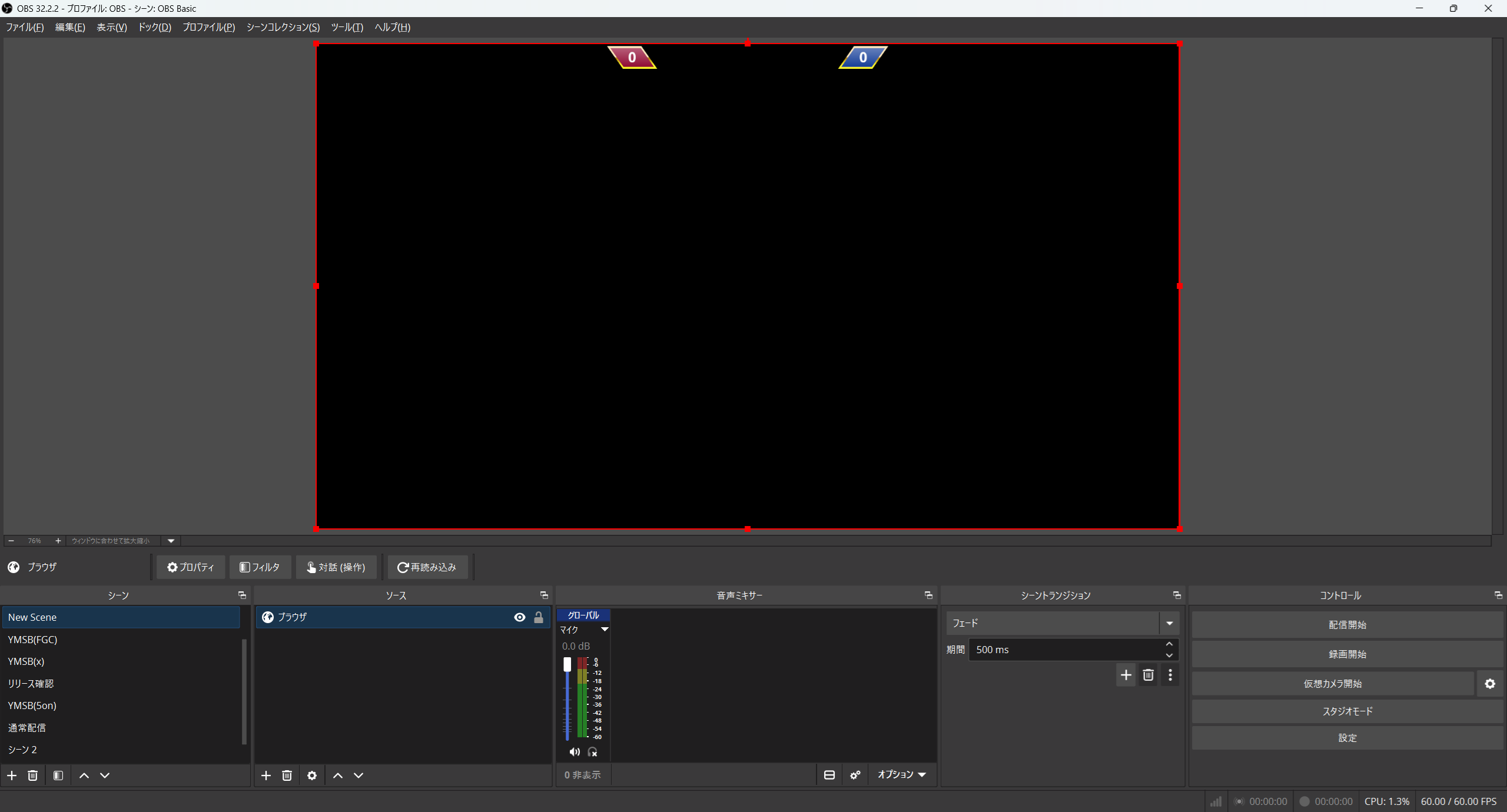The image size is (1507, 812).
Task: Toggle mixer layout icon in audio mixer
Action: pos(829,775)
